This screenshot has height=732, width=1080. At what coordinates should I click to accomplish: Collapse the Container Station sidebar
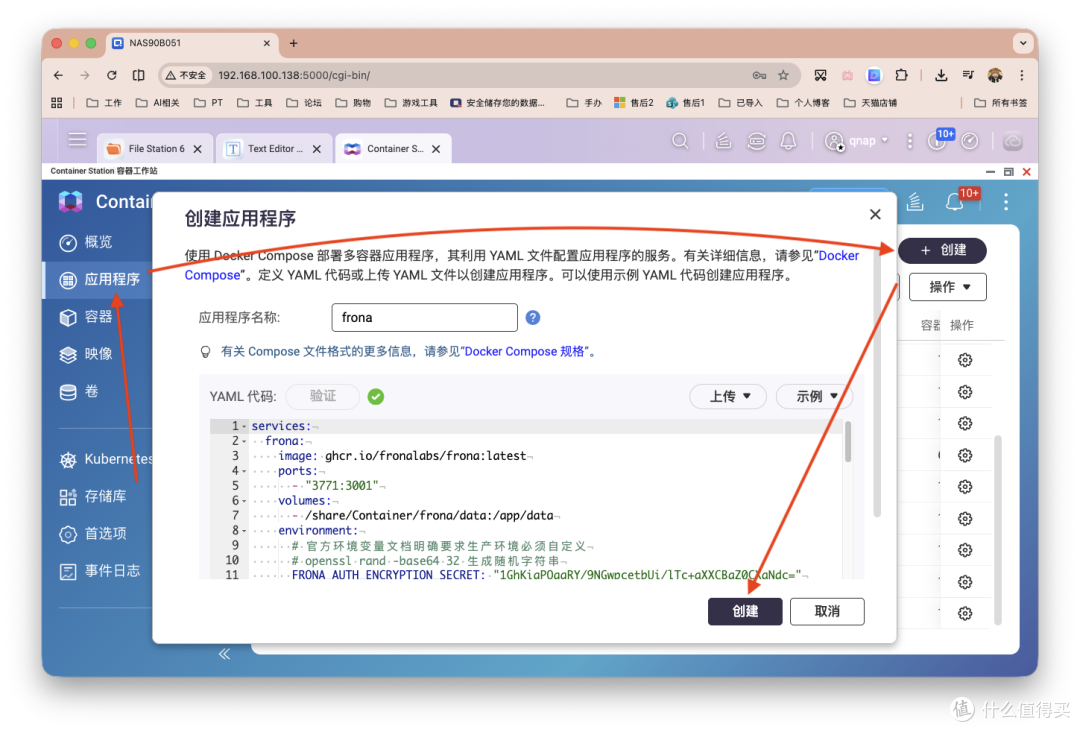(225, 654)
